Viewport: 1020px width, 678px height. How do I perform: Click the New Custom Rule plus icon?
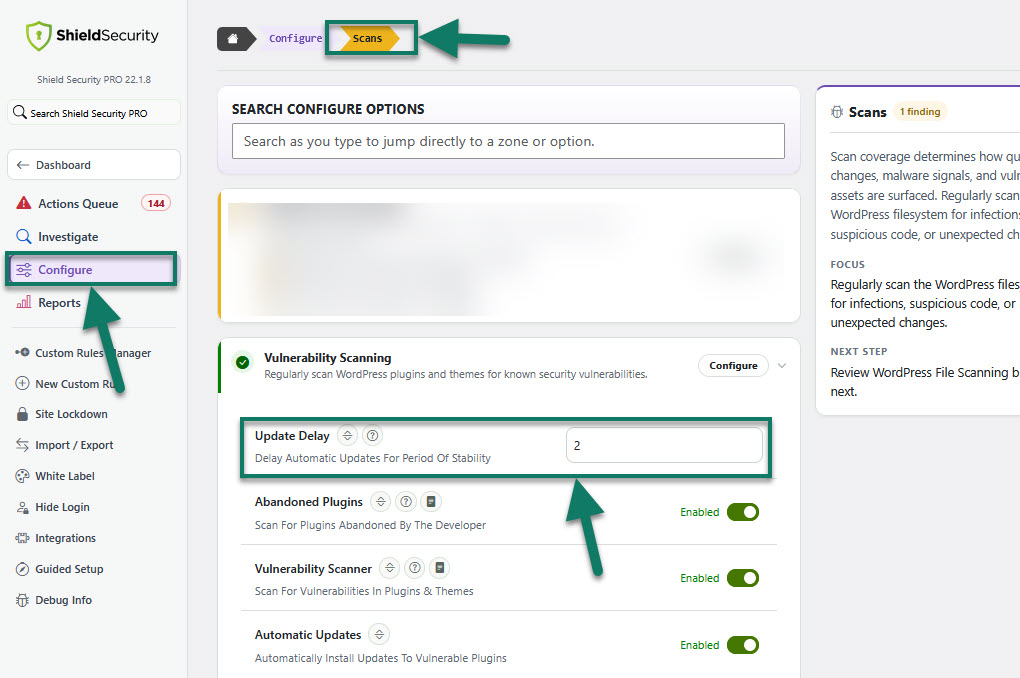(22, 383)
